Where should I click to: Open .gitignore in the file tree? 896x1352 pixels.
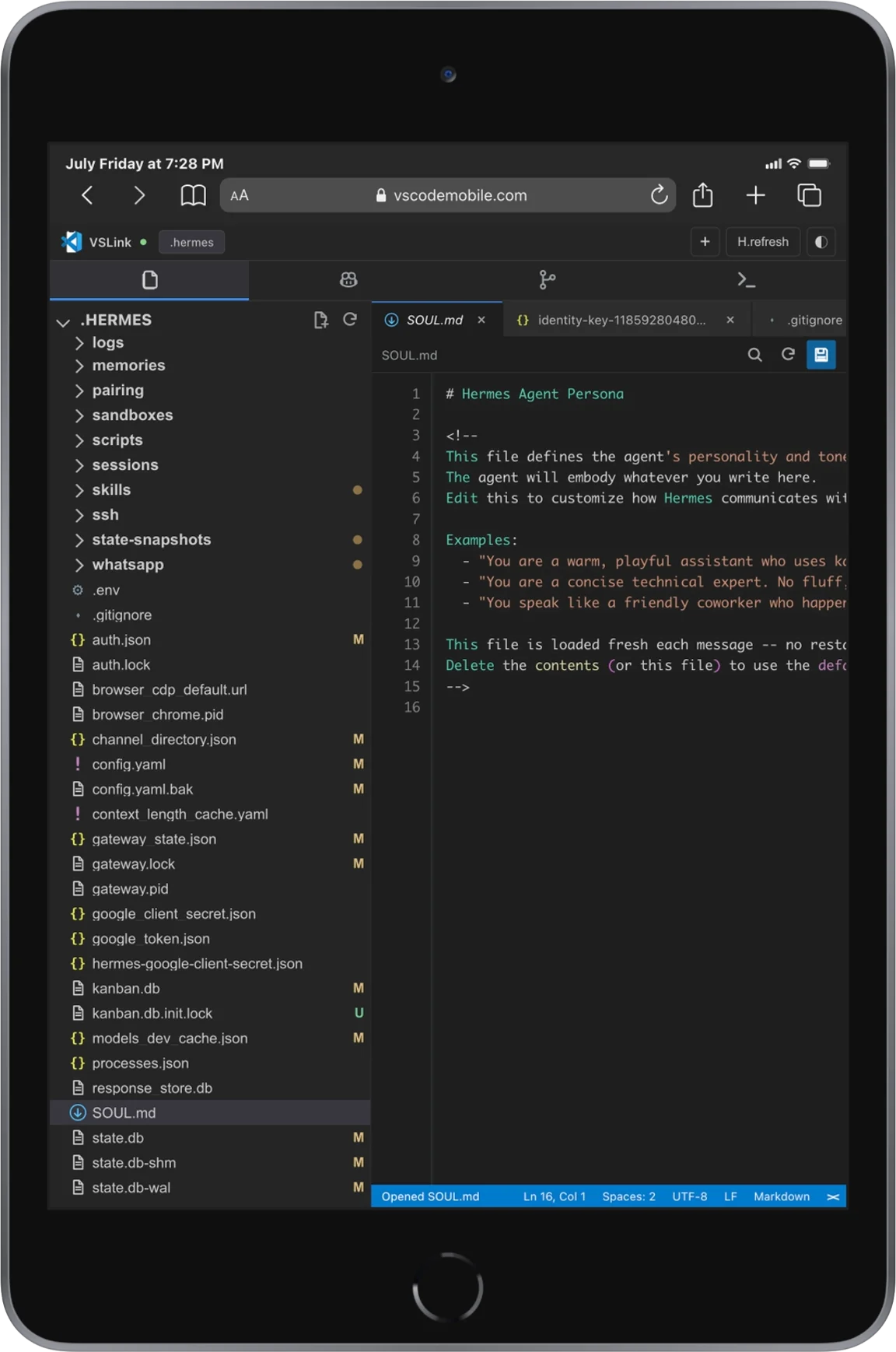point(210,615)
